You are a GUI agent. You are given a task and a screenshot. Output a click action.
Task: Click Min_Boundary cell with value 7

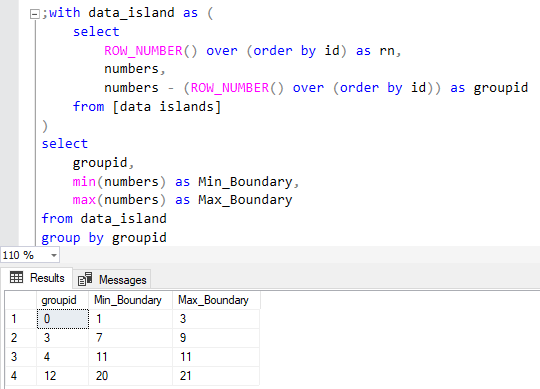(130, 338)
